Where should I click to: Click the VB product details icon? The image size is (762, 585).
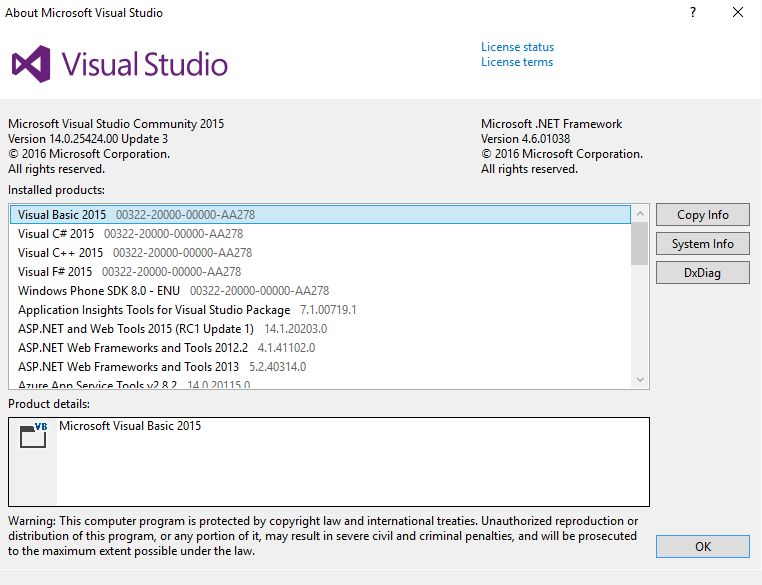coord(34,435)
